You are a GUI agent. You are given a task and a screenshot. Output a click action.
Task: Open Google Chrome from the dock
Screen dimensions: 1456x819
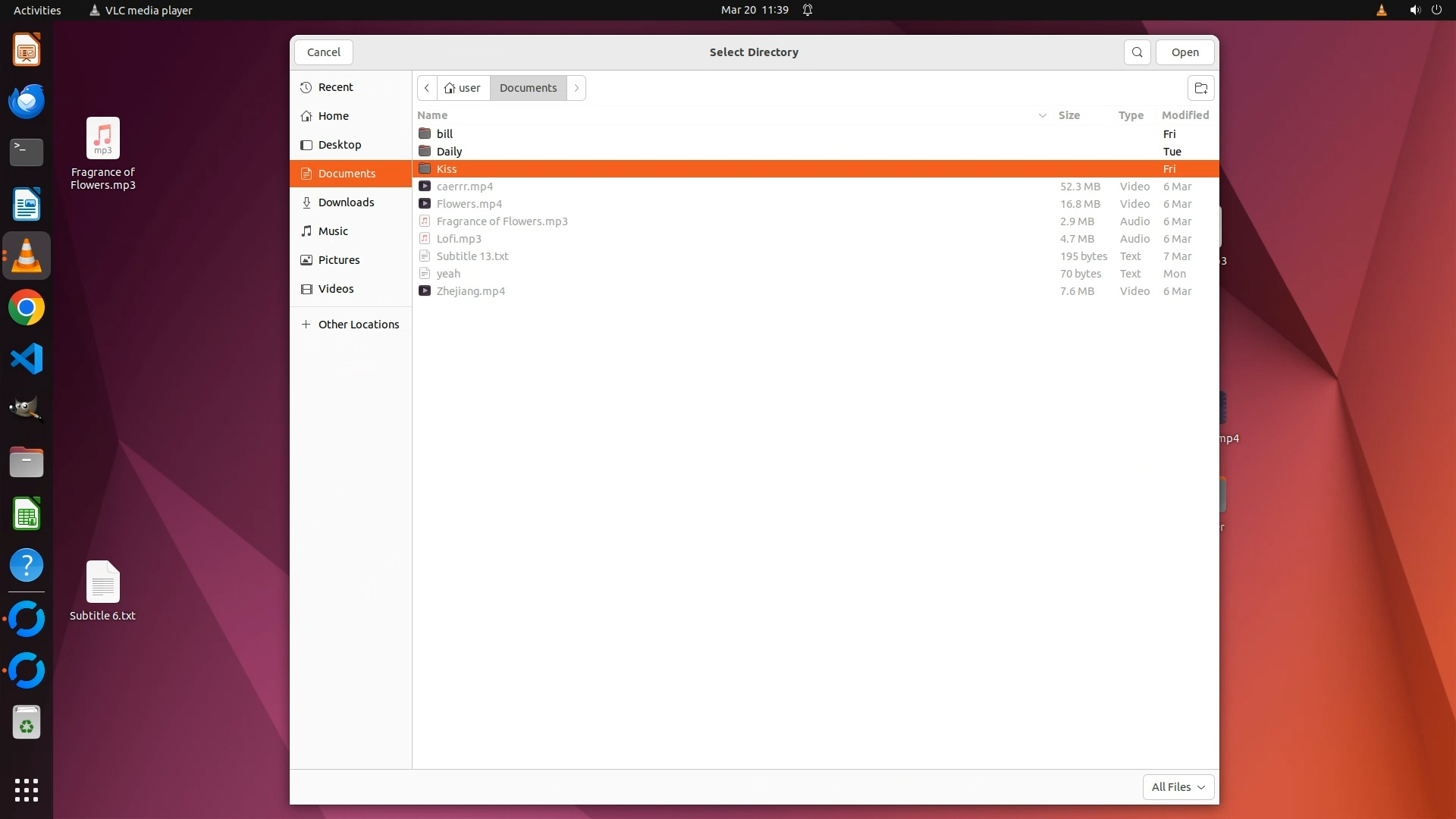27,308
